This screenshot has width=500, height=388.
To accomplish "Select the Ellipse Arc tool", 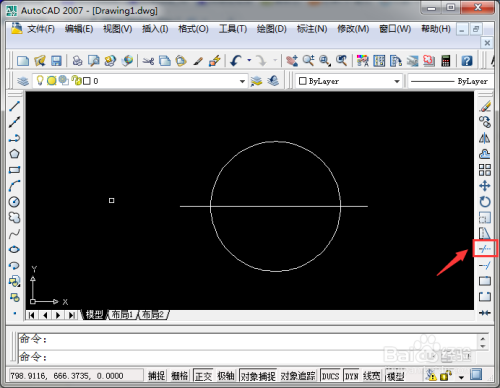I will pos(14,265).
